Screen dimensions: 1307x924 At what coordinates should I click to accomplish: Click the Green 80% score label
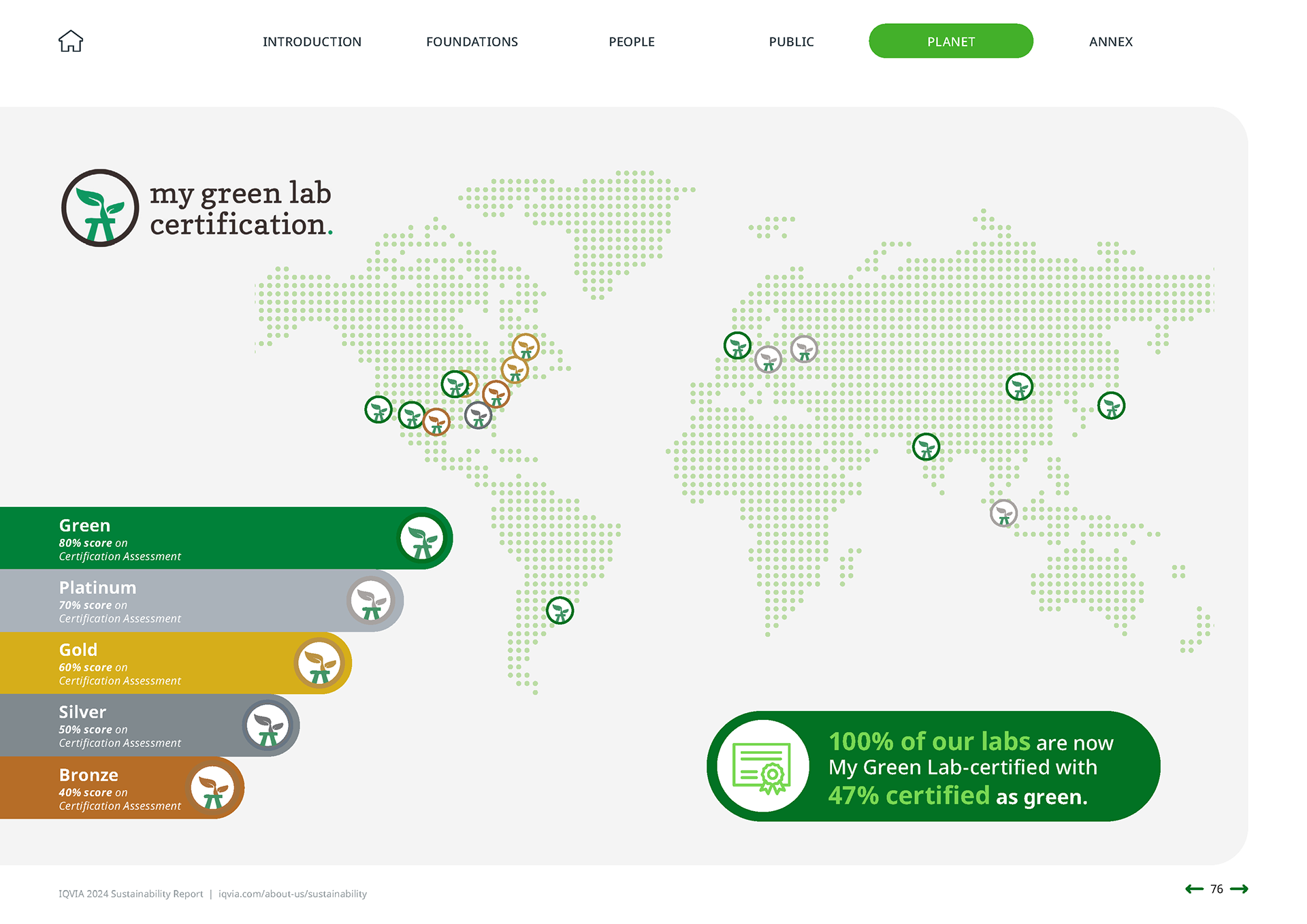(120, 540)
